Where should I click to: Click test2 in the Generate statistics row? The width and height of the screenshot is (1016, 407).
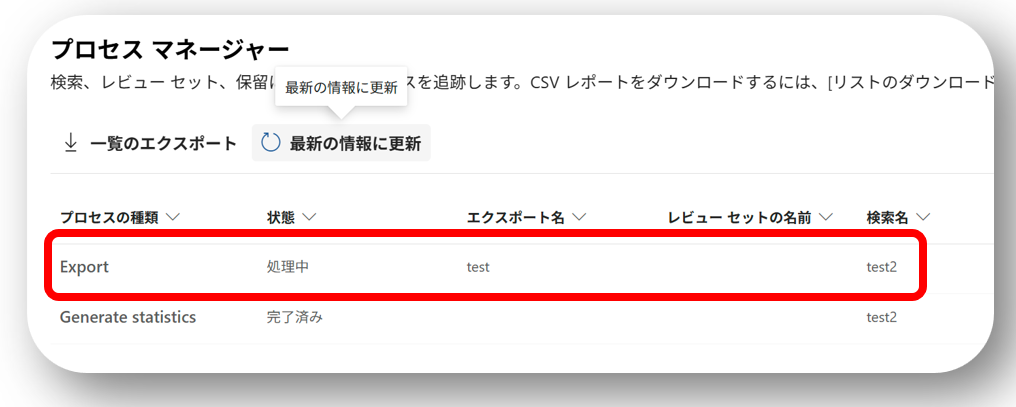pyautogui.click(x=881, y=317)
